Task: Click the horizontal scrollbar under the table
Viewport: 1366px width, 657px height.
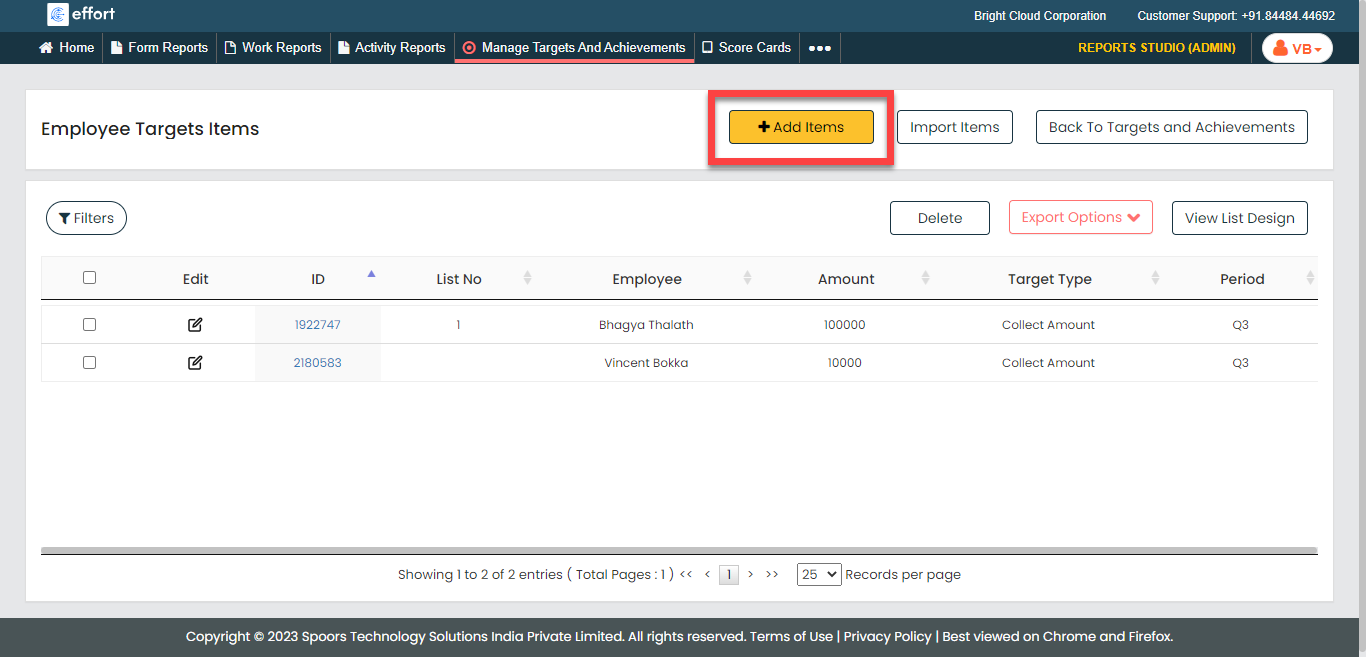Action: point(679,550)
